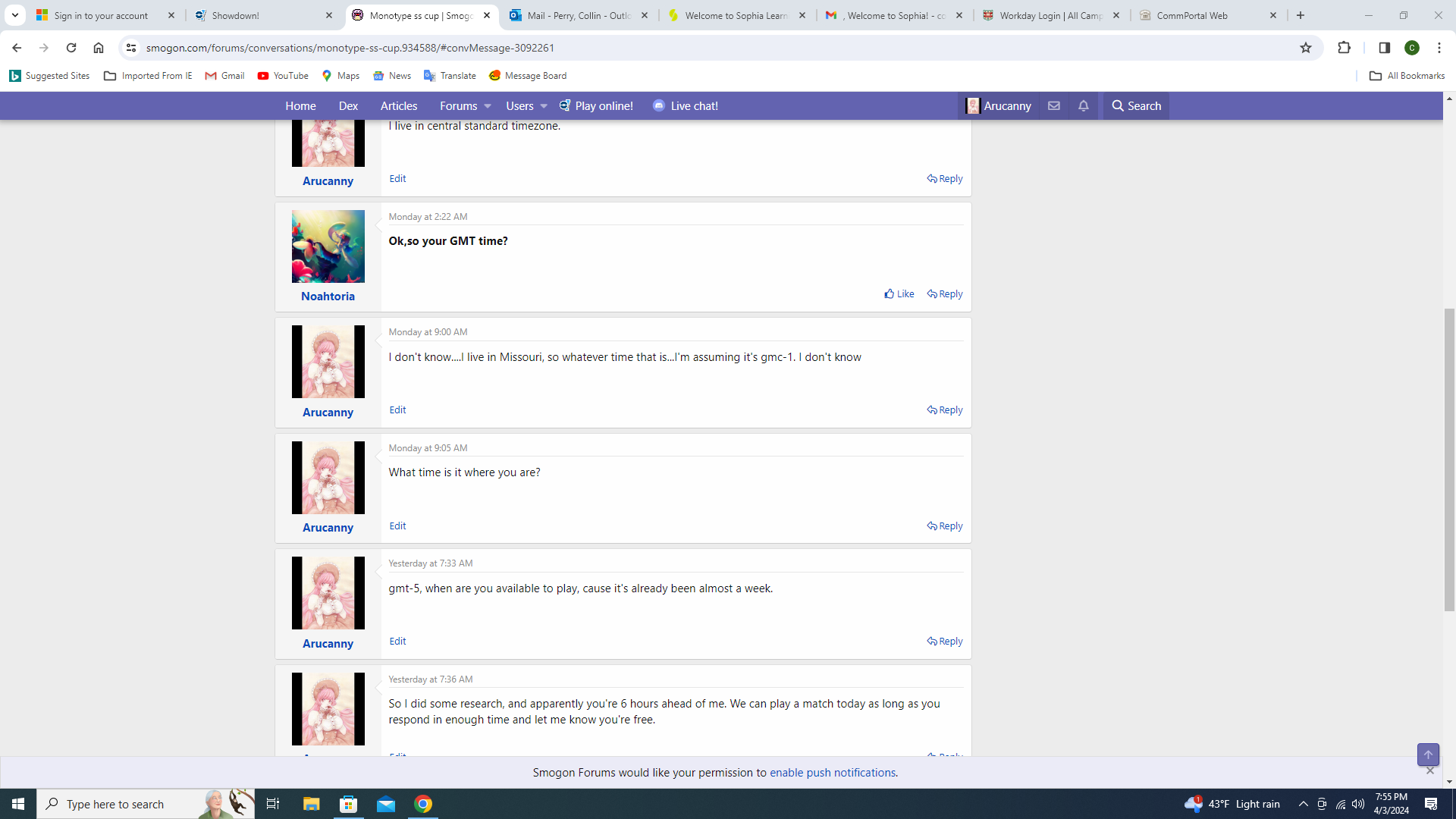
Task: Open the alerts bell icon
Action: point(1084,106)
